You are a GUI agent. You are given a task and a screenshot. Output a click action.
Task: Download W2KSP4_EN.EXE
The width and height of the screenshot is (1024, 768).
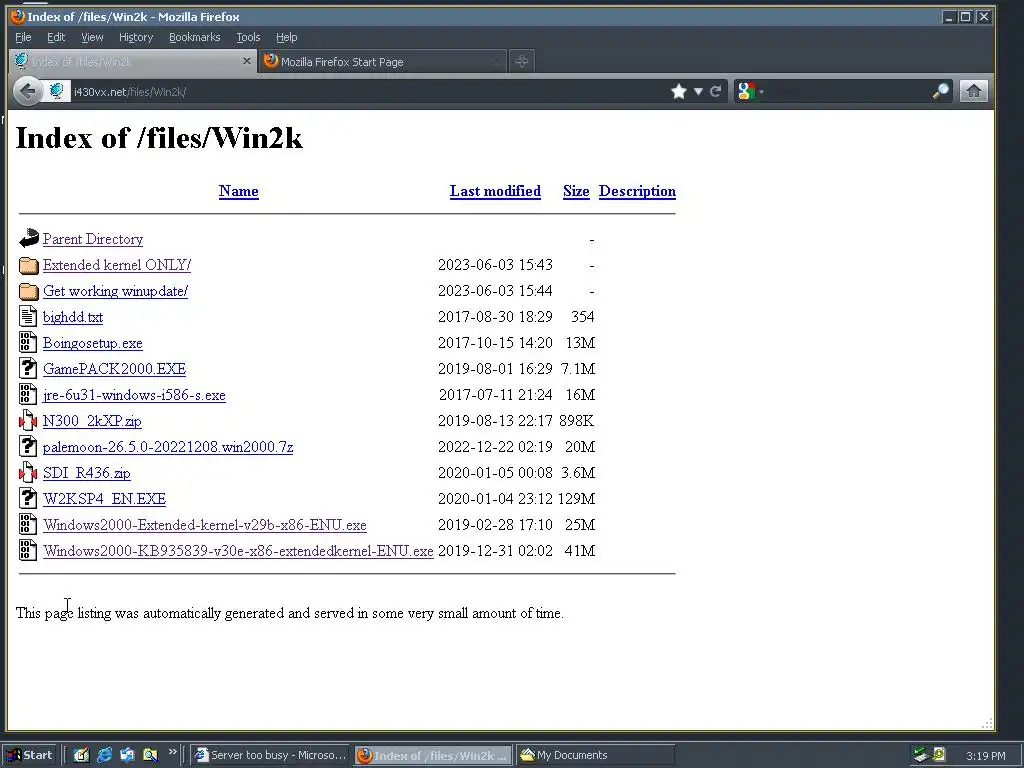[104, 499]
